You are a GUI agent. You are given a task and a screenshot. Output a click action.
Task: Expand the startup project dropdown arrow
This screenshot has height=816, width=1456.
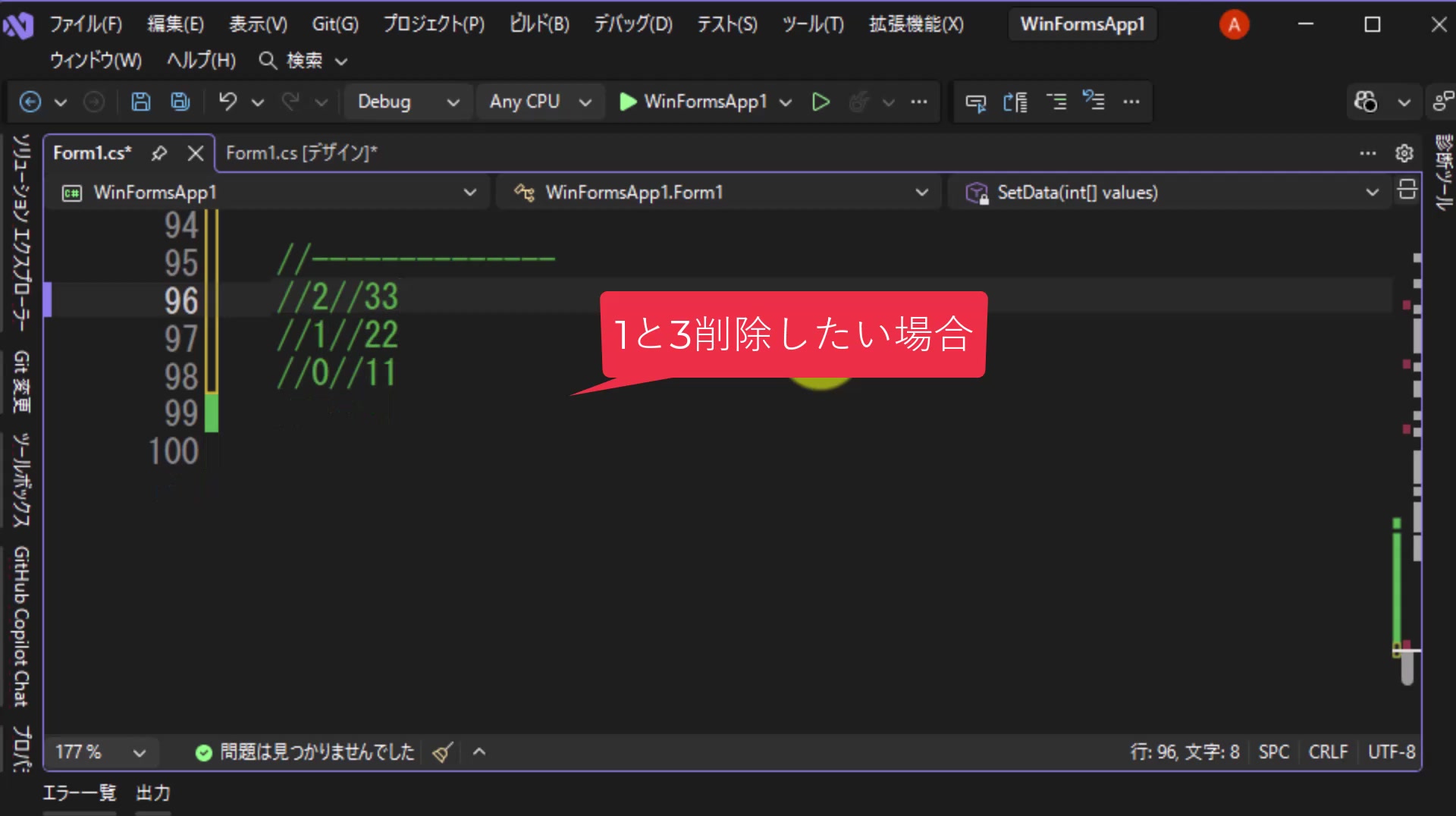click(786, 102)
